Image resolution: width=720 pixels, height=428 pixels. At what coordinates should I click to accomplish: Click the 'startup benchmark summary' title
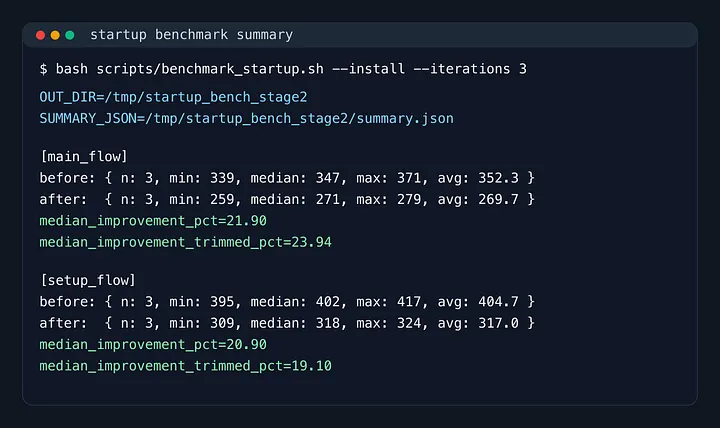point(191,35)
